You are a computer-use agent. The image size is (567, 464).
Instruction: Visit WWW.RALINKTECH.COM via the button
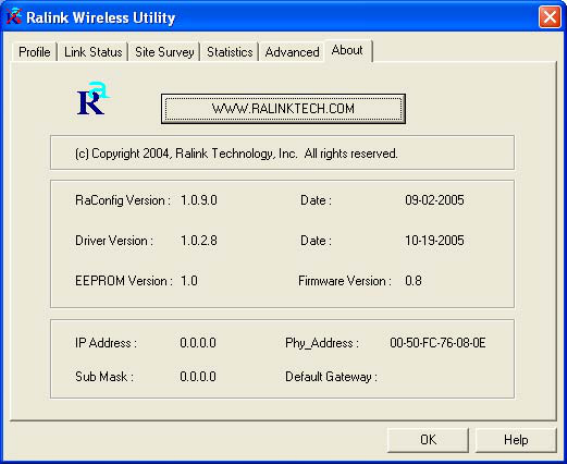pos(283,108)
